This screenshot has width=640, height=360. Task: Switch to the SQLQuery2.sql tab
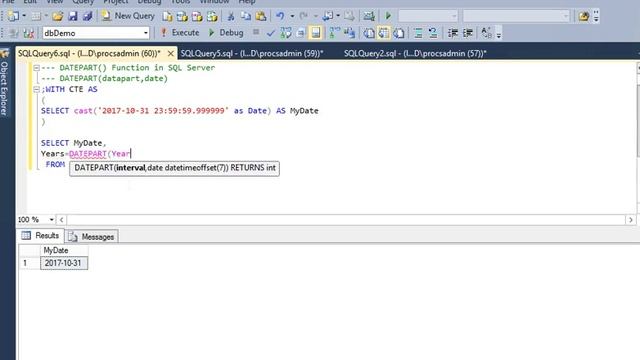tap(415, 53)
